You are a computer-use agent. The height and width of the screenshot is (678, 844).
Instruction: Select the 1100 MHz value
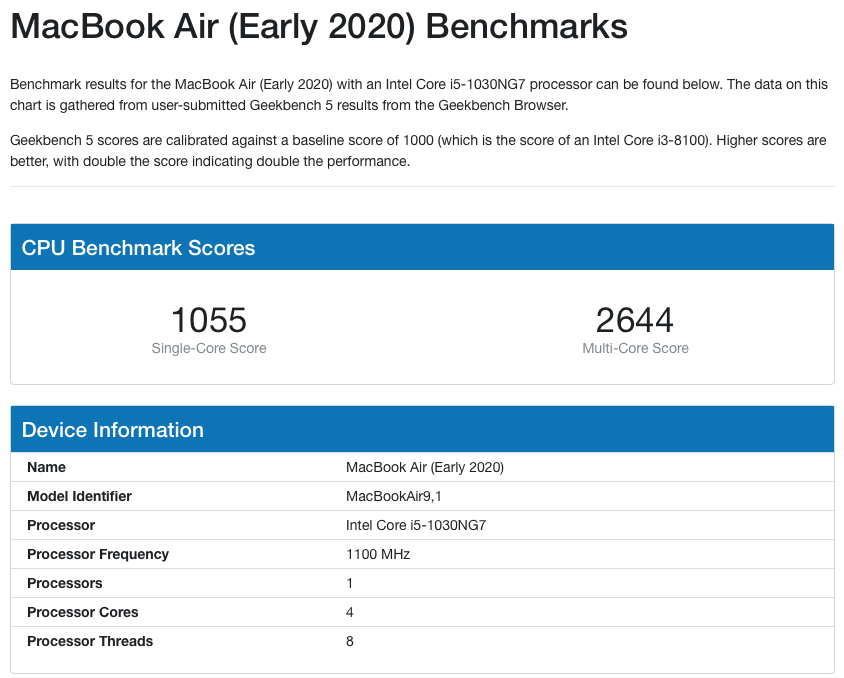(378, 554)
